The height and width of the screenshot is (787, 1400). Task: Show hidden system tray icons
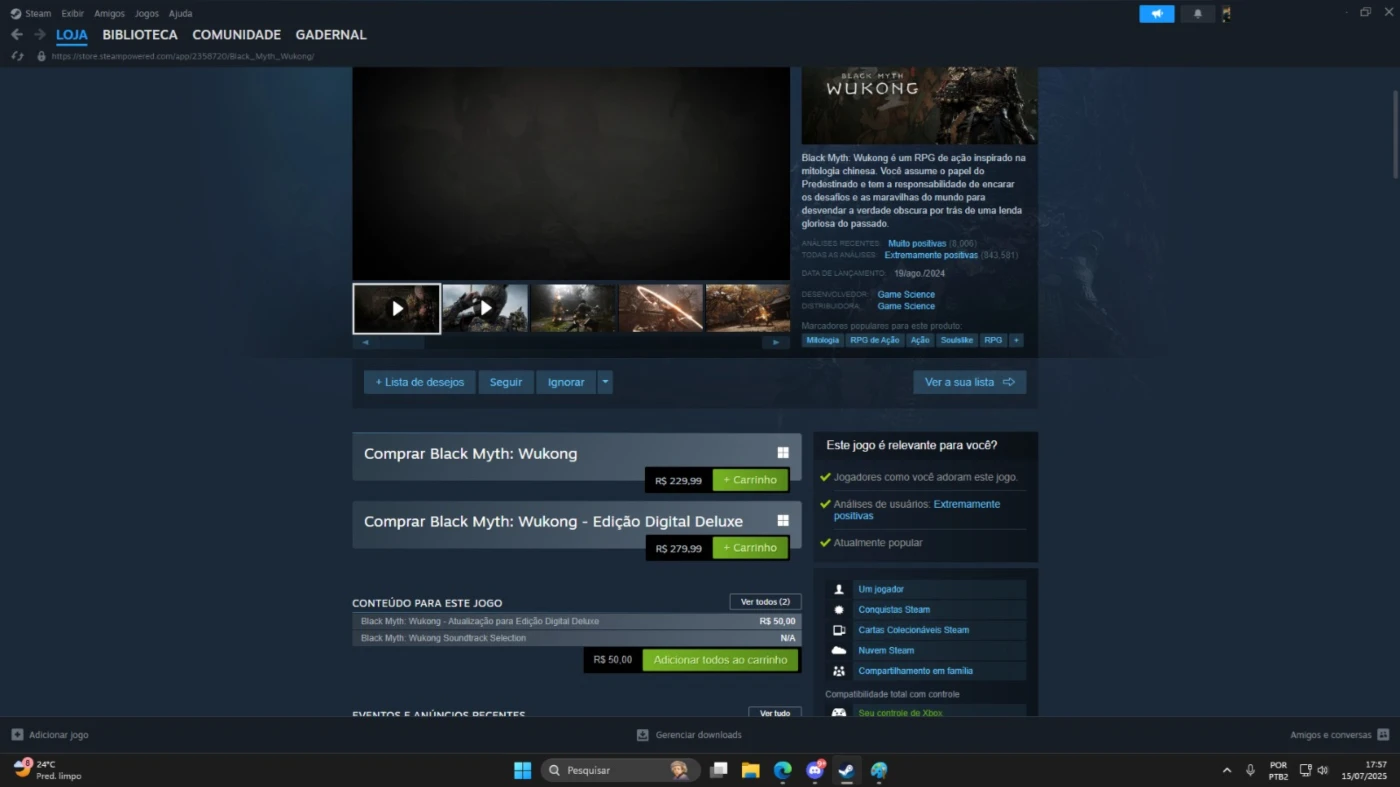point(1227,770)
